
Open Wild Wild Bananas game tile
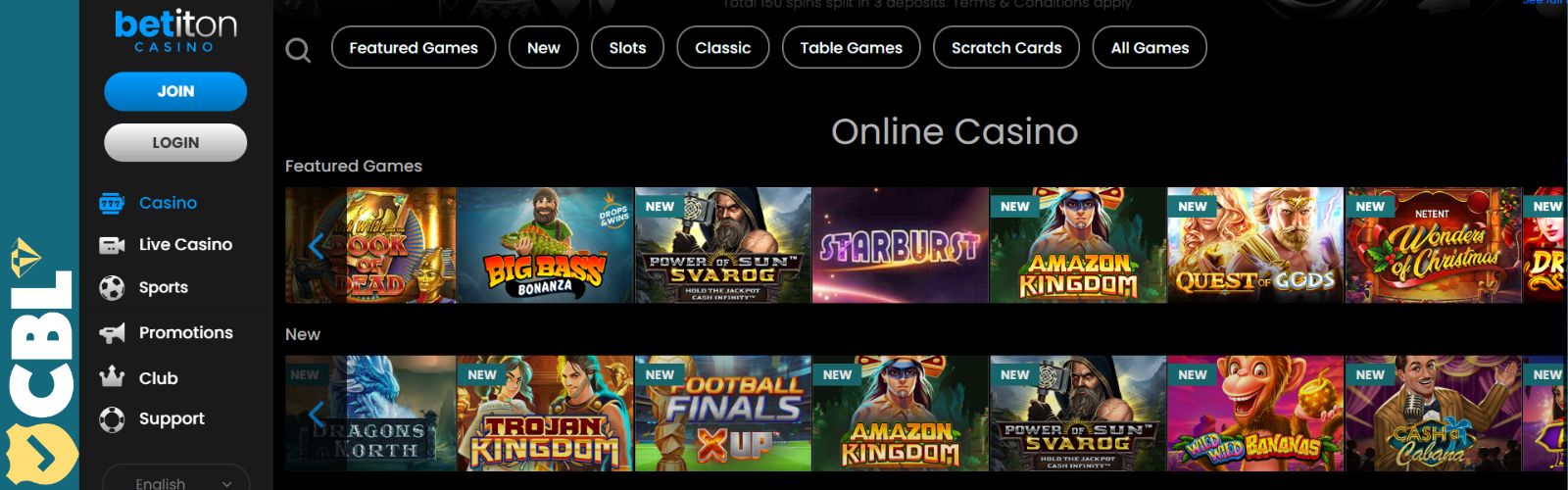click(1255, 414)
